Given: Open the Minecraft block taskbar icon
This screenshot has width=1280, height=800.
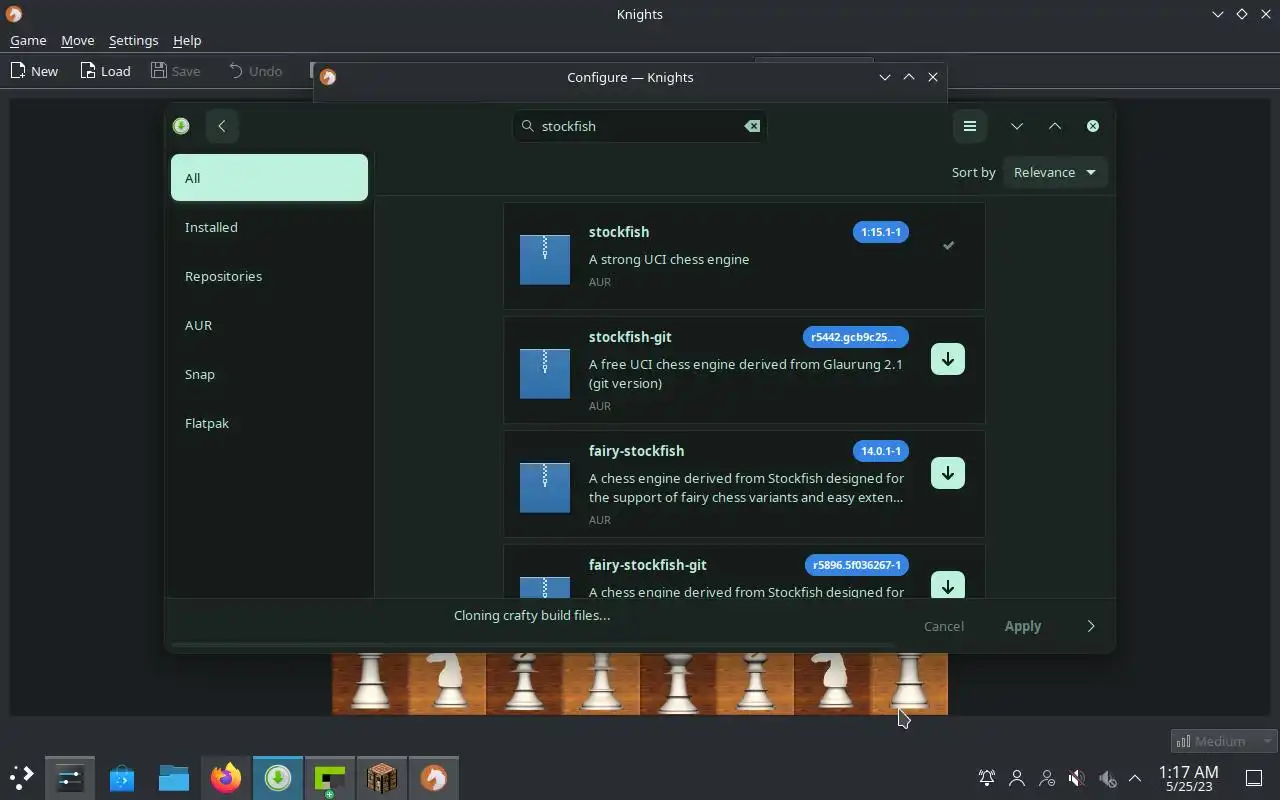Looking at the screenshot, I should 382,777.
